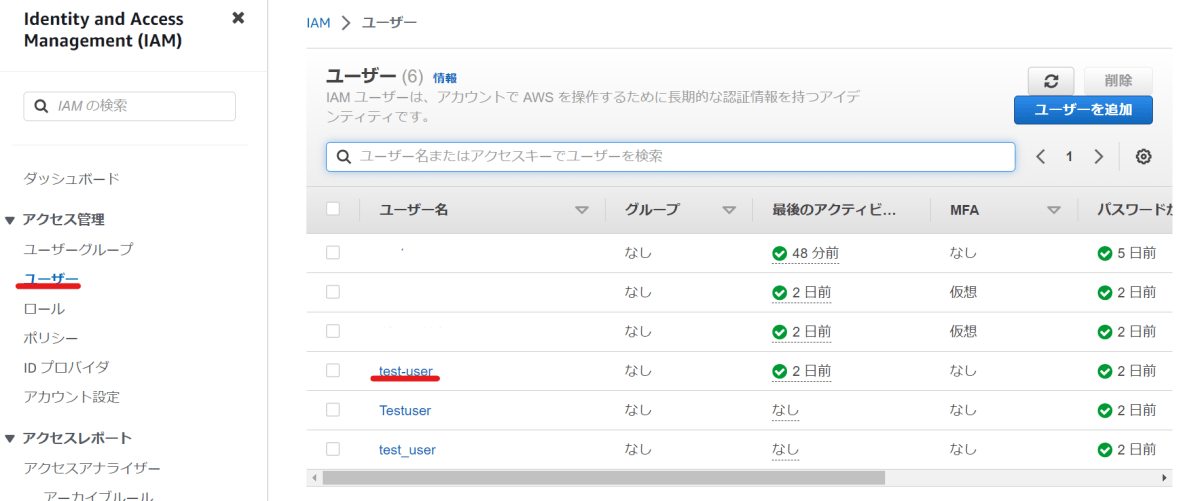
Task: Click test_user's なし last activity cell
Action: pyautogui.click(x=785, y=450)
